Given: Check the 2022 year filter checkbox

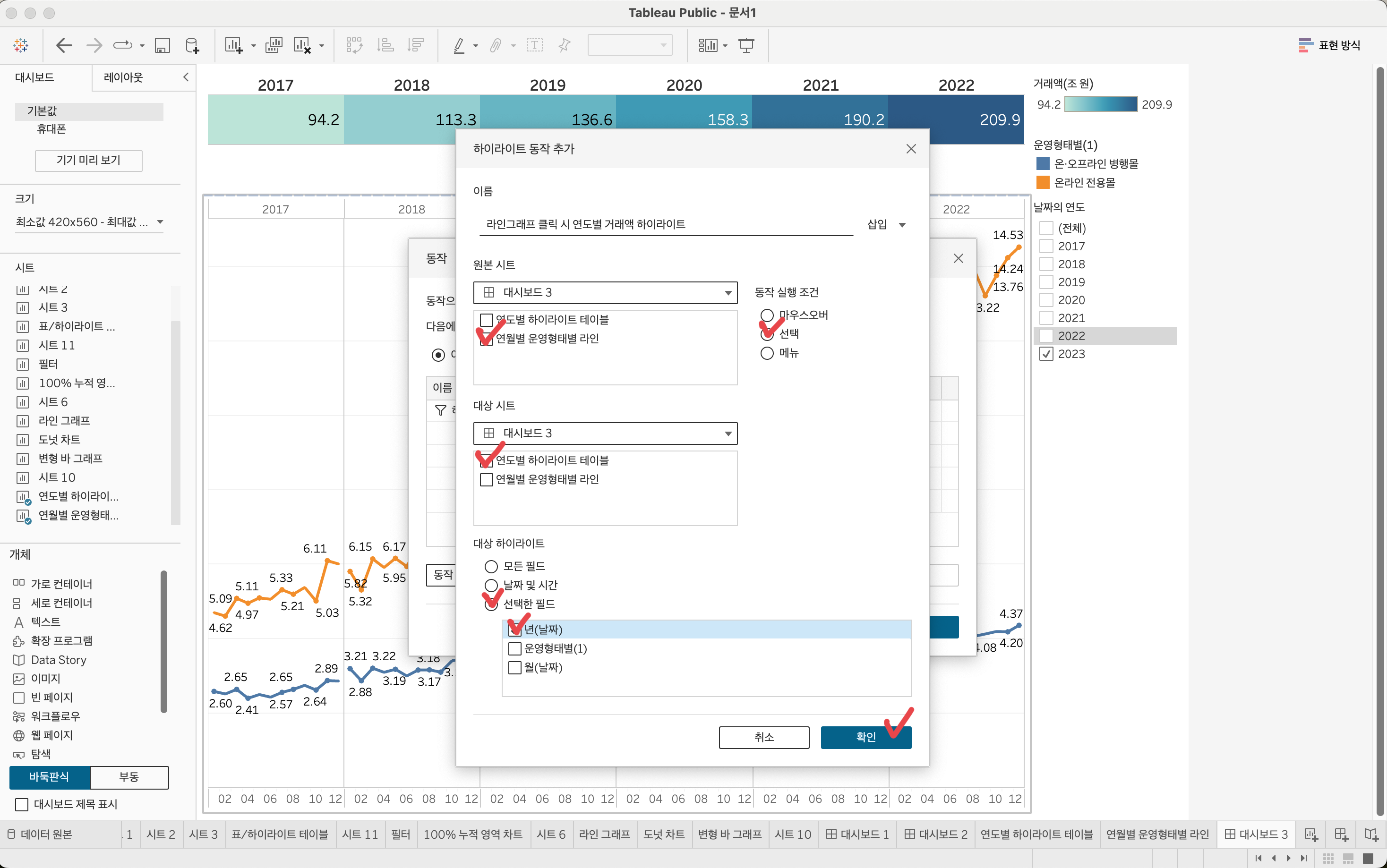Looking at the screenshot, I should click(x=1046, y=336).
